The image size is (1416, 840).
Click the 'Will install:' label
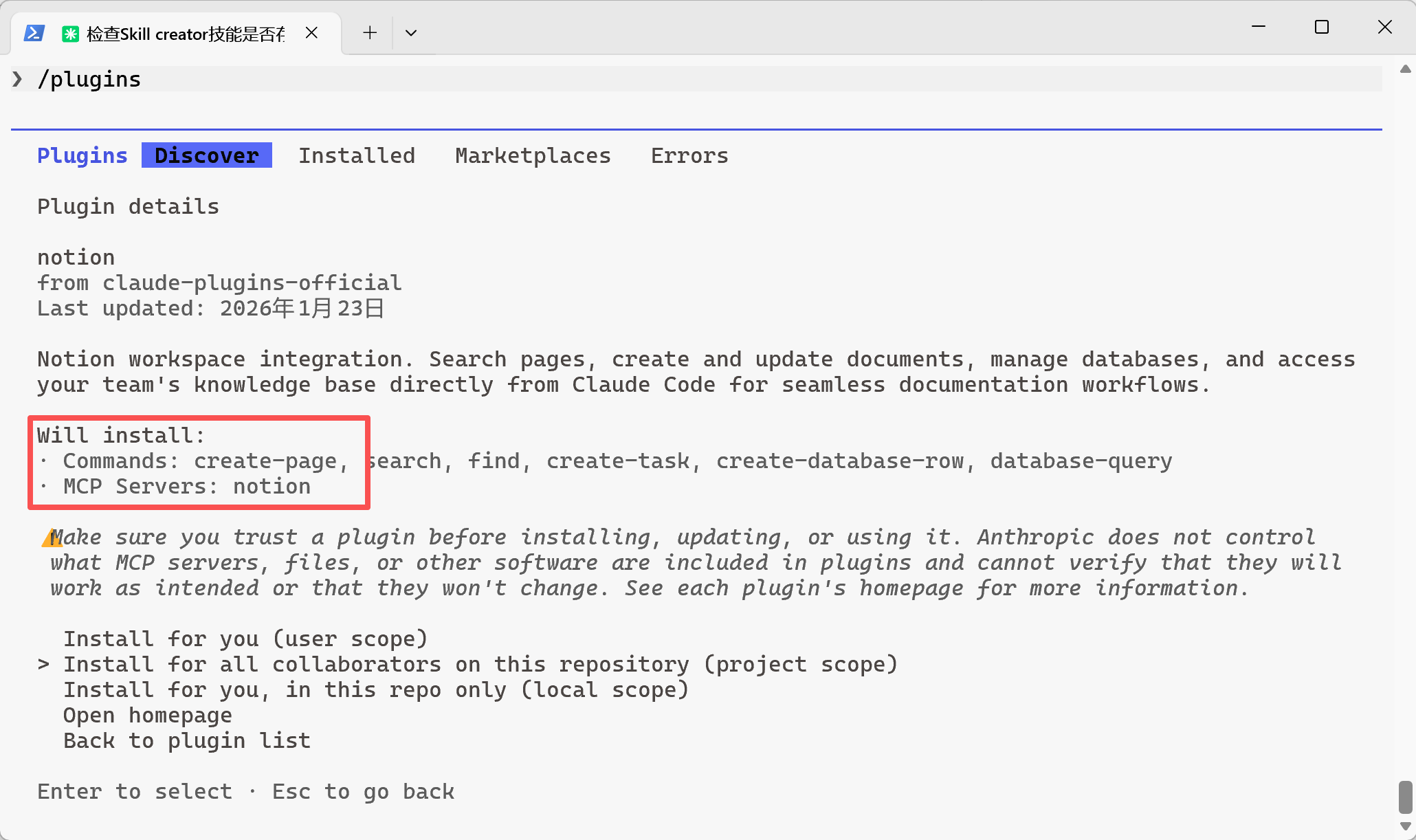[121, 436]
